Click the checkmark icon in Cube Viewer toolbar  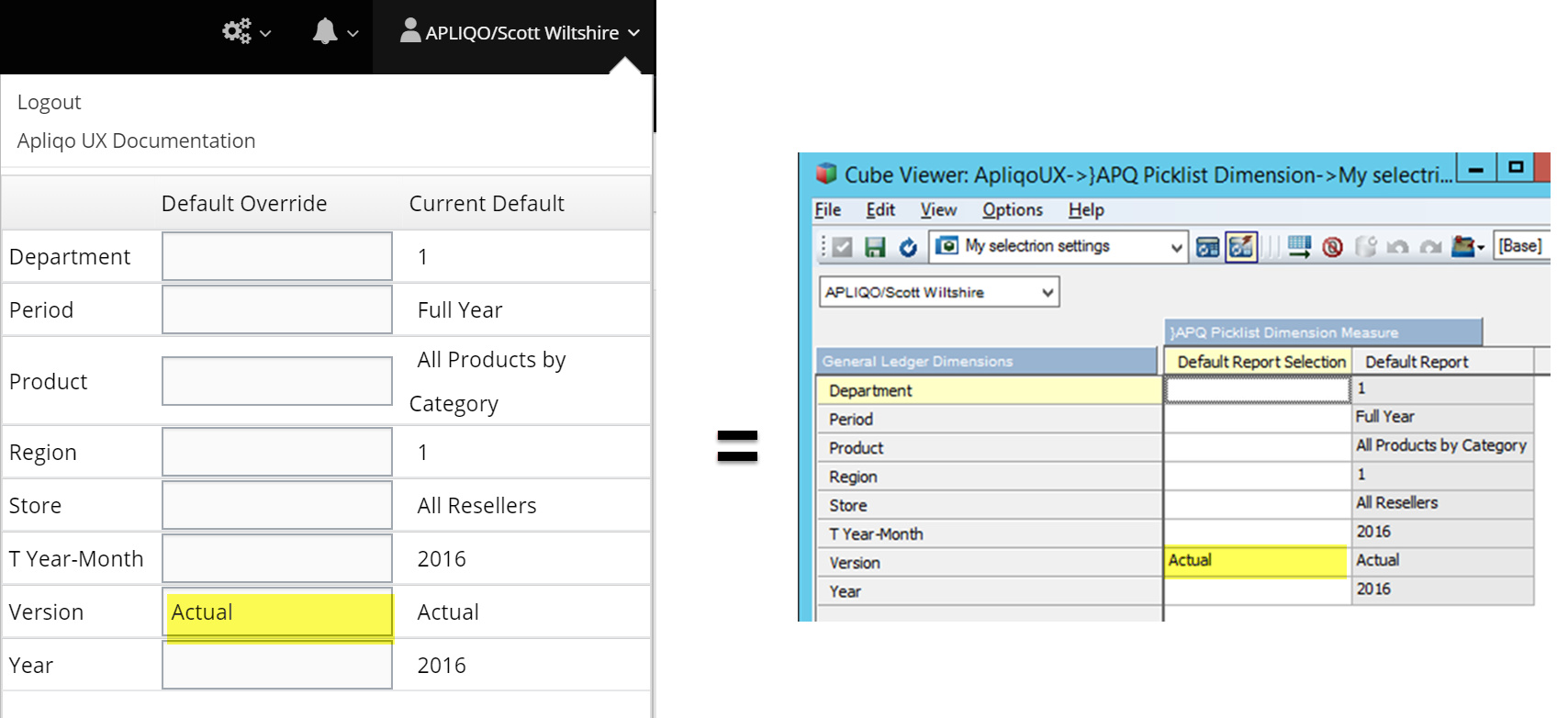pos(843,247)
